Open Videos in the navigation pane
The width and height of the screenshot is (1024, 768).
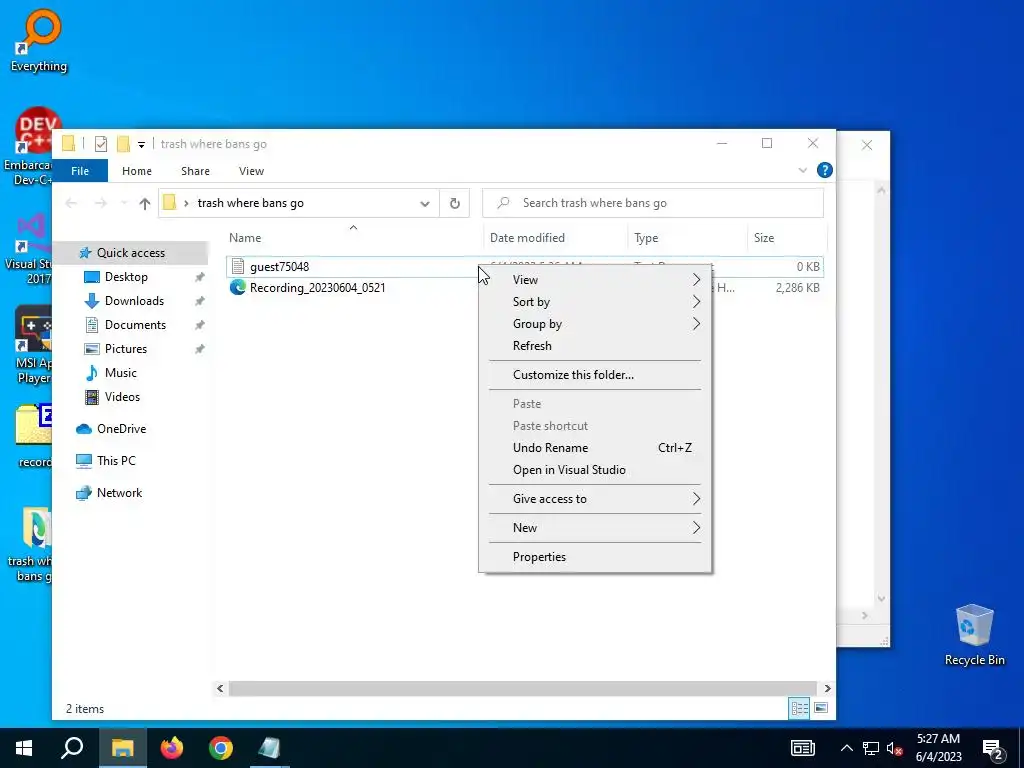coord(122,397)
